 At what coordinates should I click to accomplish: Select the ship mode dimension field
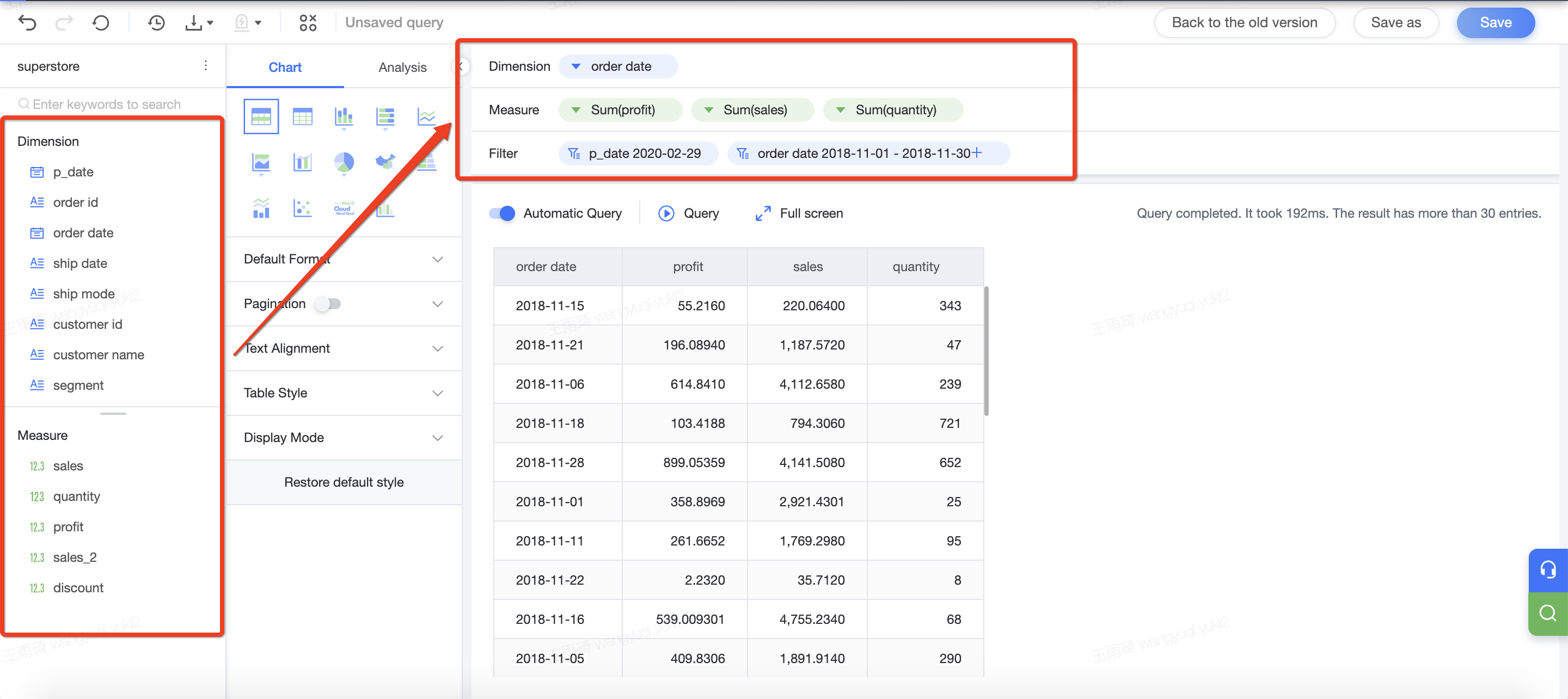pyautogui.click(x=84, y=293)
